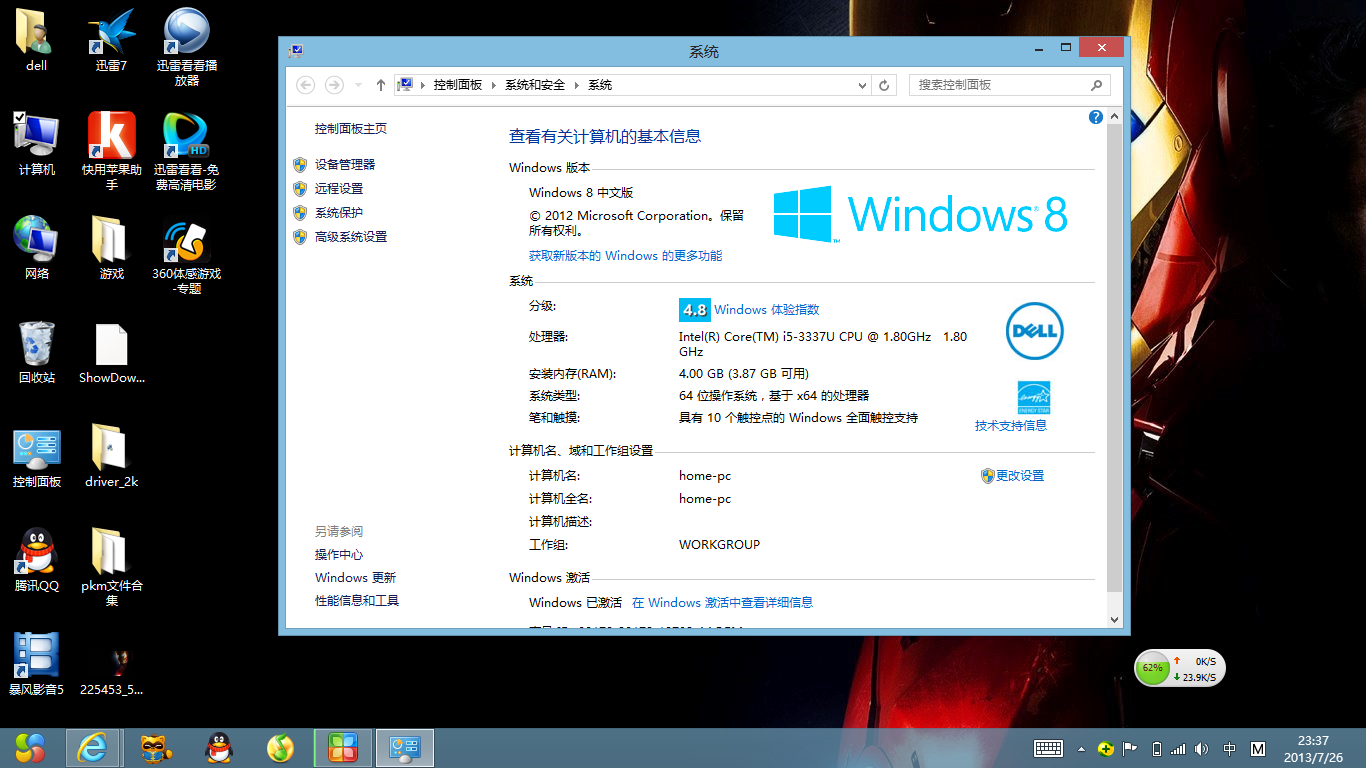Open 操作中心 link
Screen dimensions: 1366x768
point(339,555)
